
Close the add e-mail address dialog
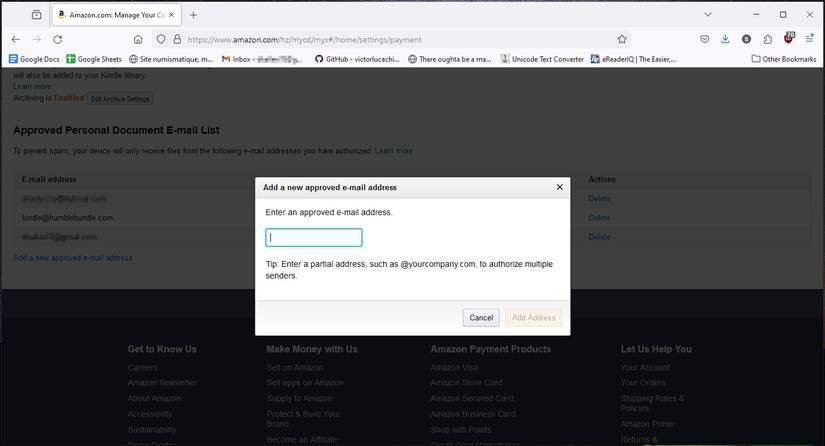coord(560,187)
